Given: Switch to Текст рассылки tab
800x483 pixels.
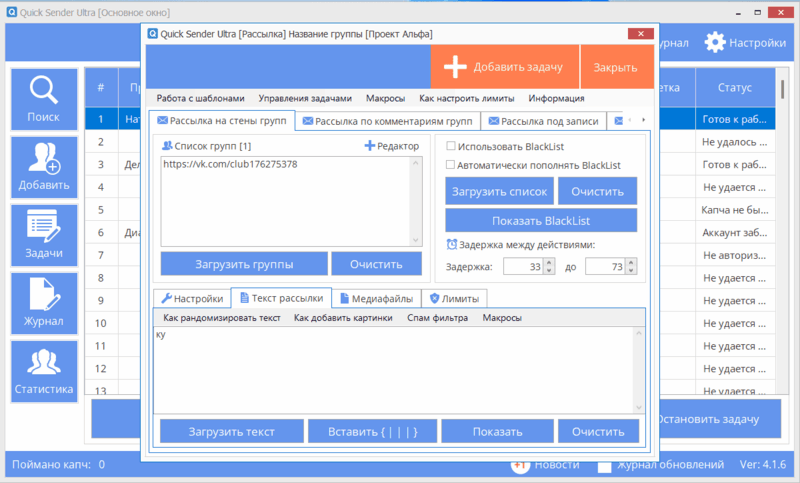Looking at the screenshot, I should (x=281, y=298).
